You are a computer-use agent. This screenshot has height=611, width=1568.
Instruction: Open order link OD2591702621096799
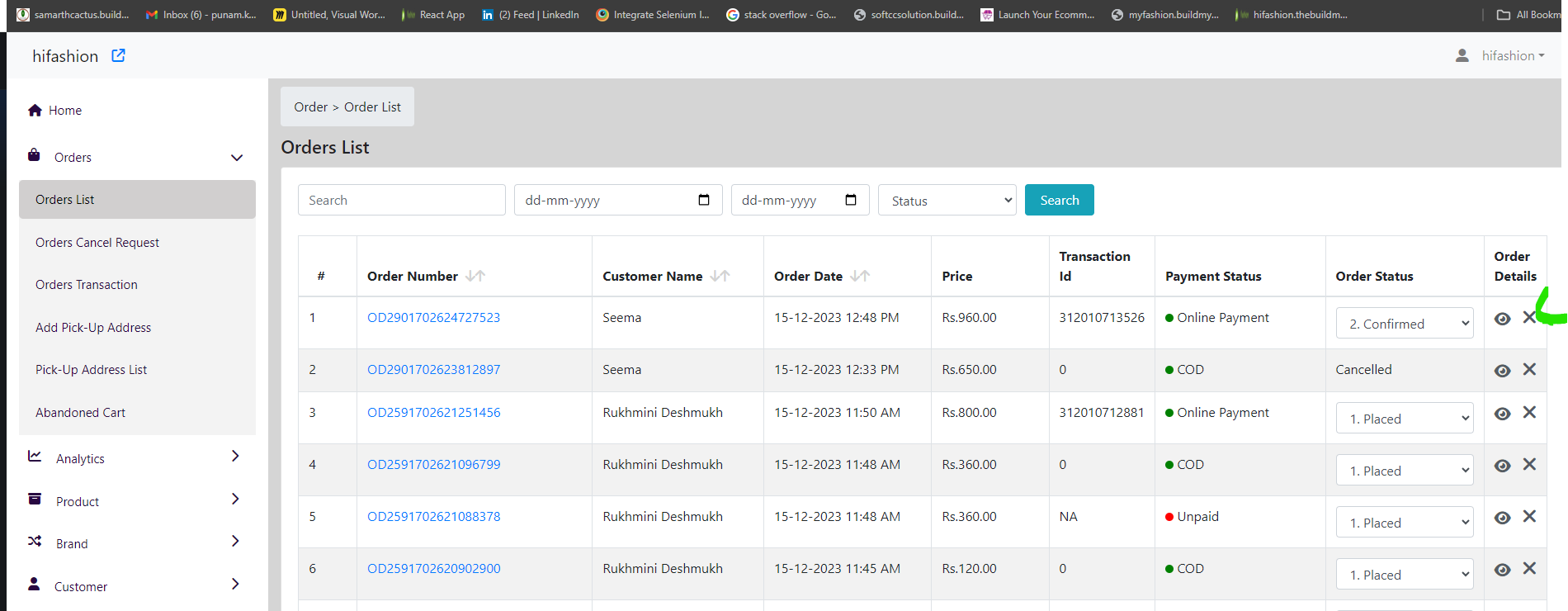(x=434, y=464)
